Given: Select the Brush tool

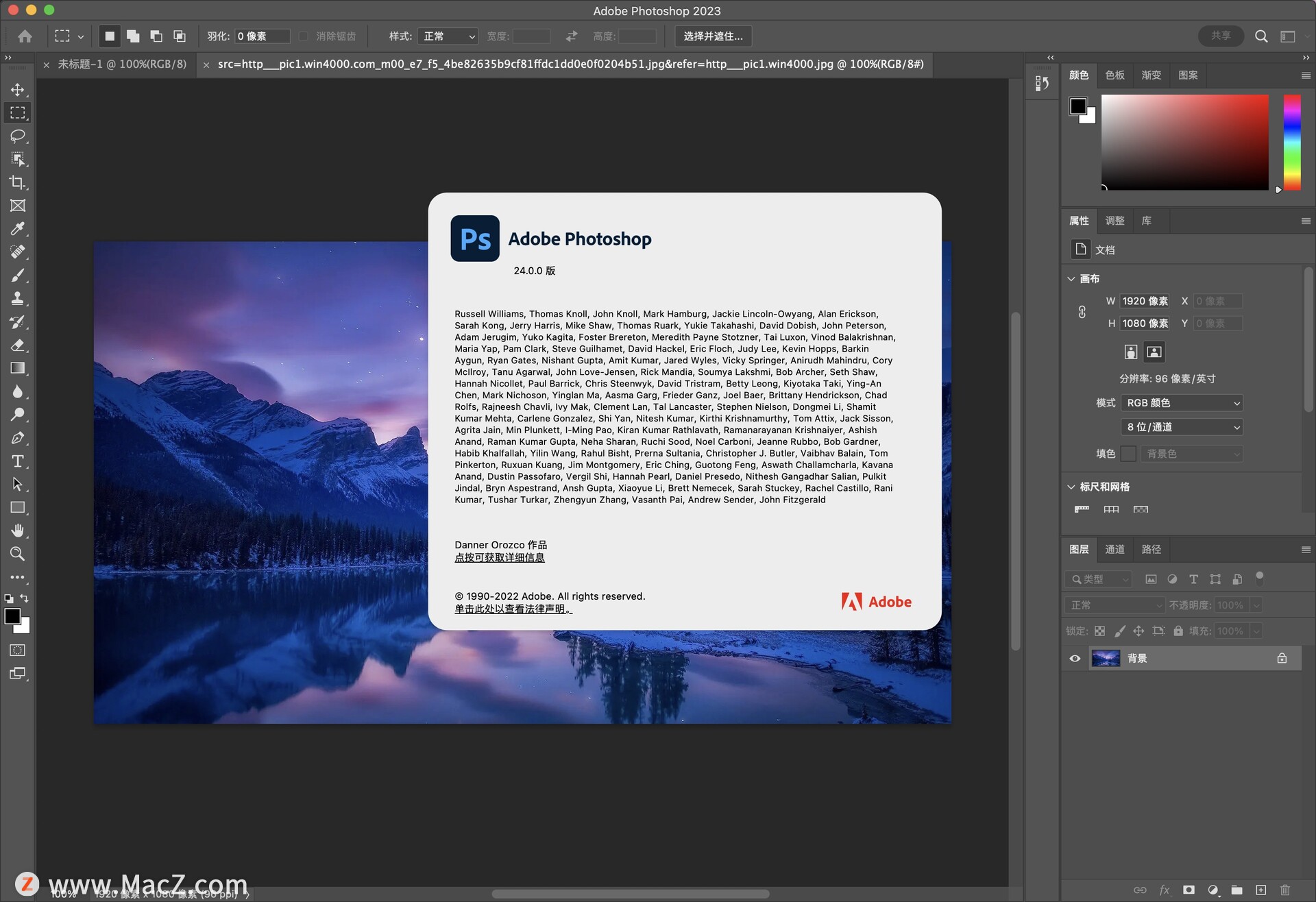Looking at the screenshot, I should [19, 276].
